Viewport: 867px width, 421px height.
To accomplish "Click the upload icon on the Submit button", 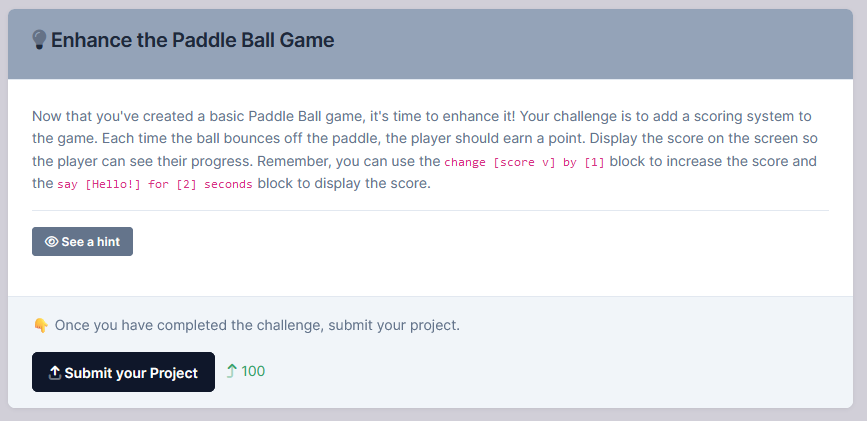I will click(55, 373).
